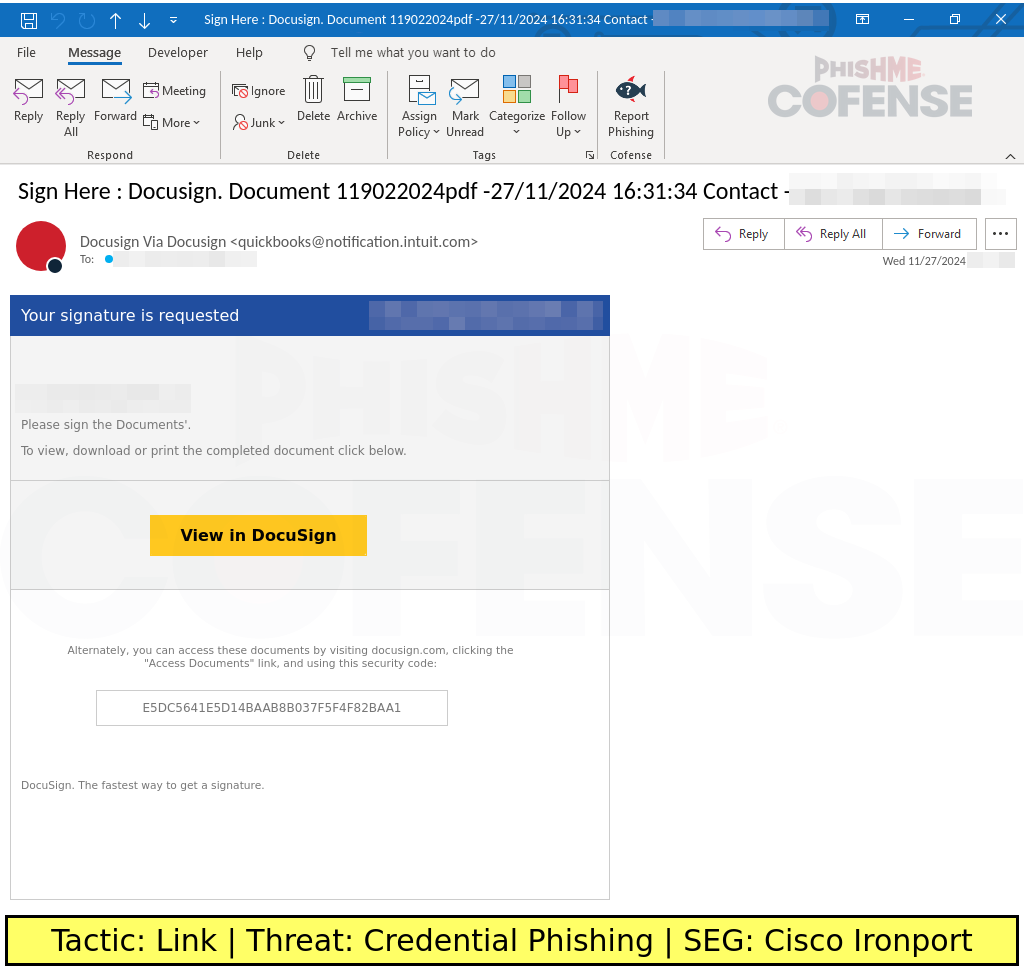Expand the More respond options dropdown
Image resolution: width=1024 pixels, height=971 pixels.
[171, 123]
